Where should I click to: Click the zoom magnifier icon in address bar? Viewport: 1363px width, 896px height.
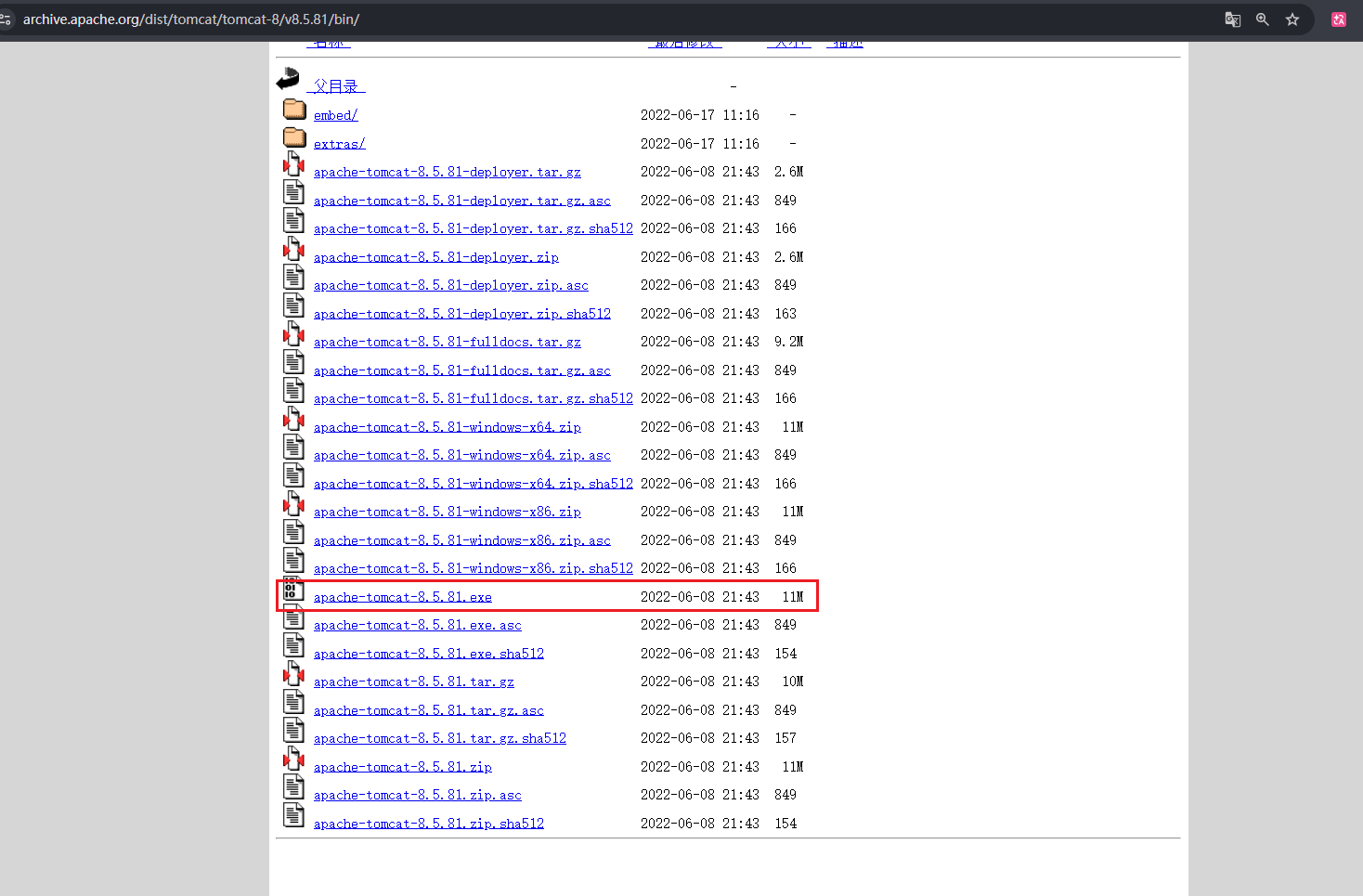1262,19
